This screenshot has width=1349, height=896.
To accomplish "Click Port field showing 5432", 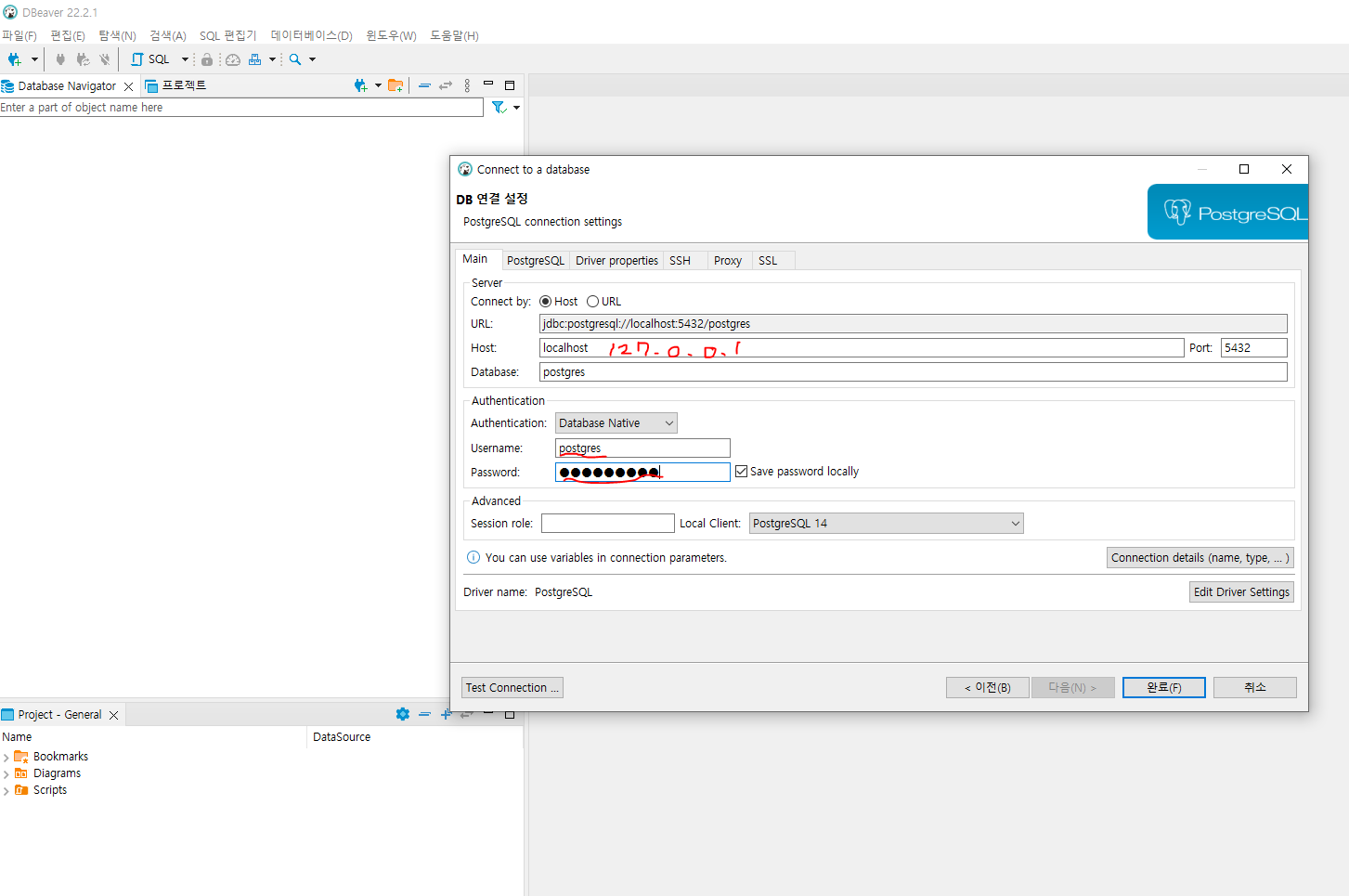I will tap(1253, 348).
